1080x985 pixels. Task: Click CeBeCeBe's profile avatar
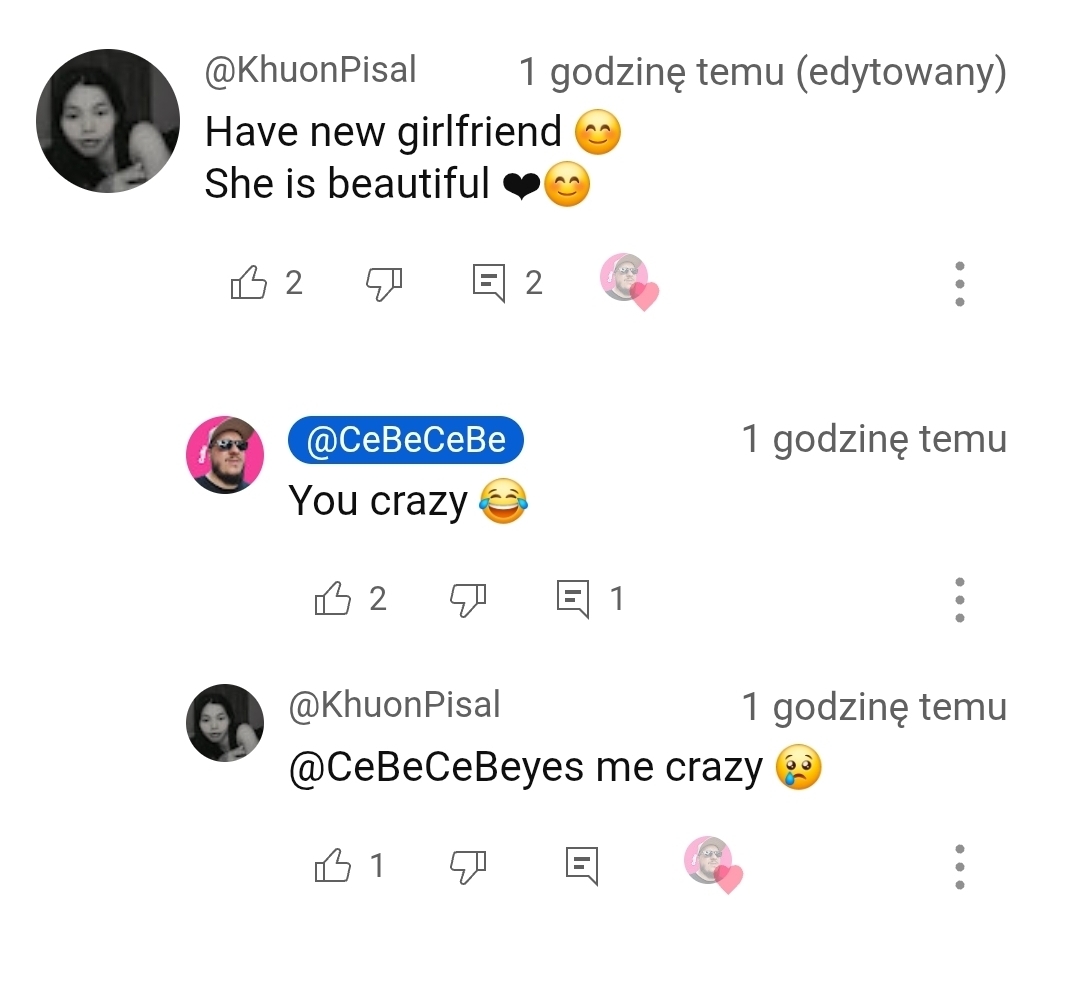point(225,455)
